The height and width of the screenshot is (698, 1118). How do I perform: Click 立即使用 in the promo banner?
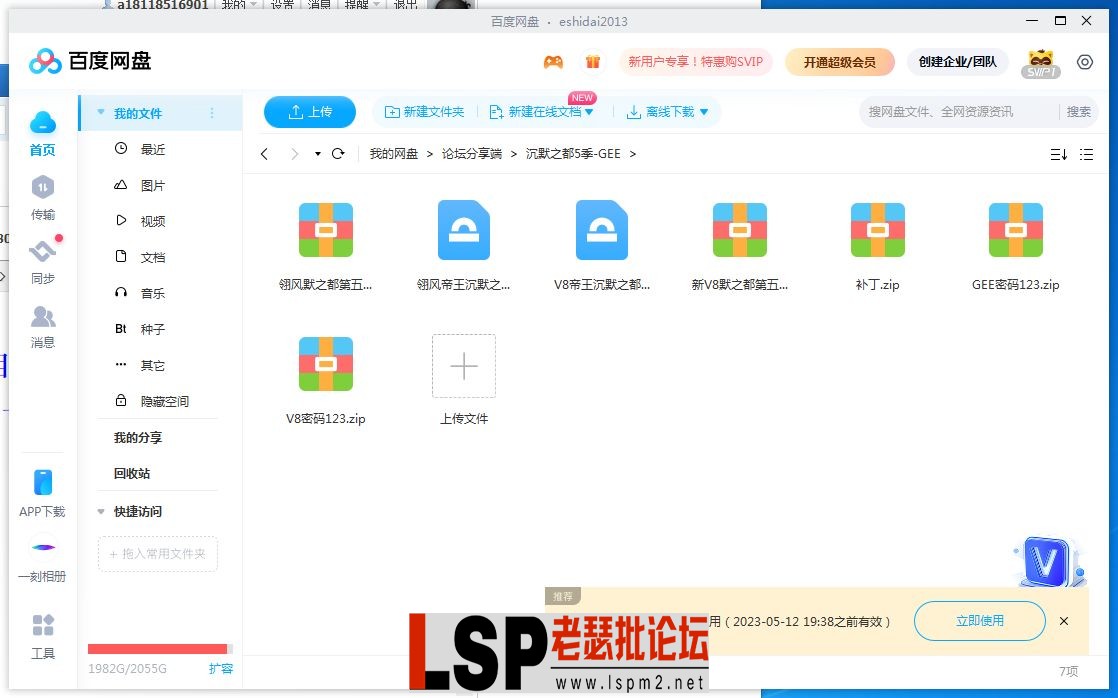978,621
